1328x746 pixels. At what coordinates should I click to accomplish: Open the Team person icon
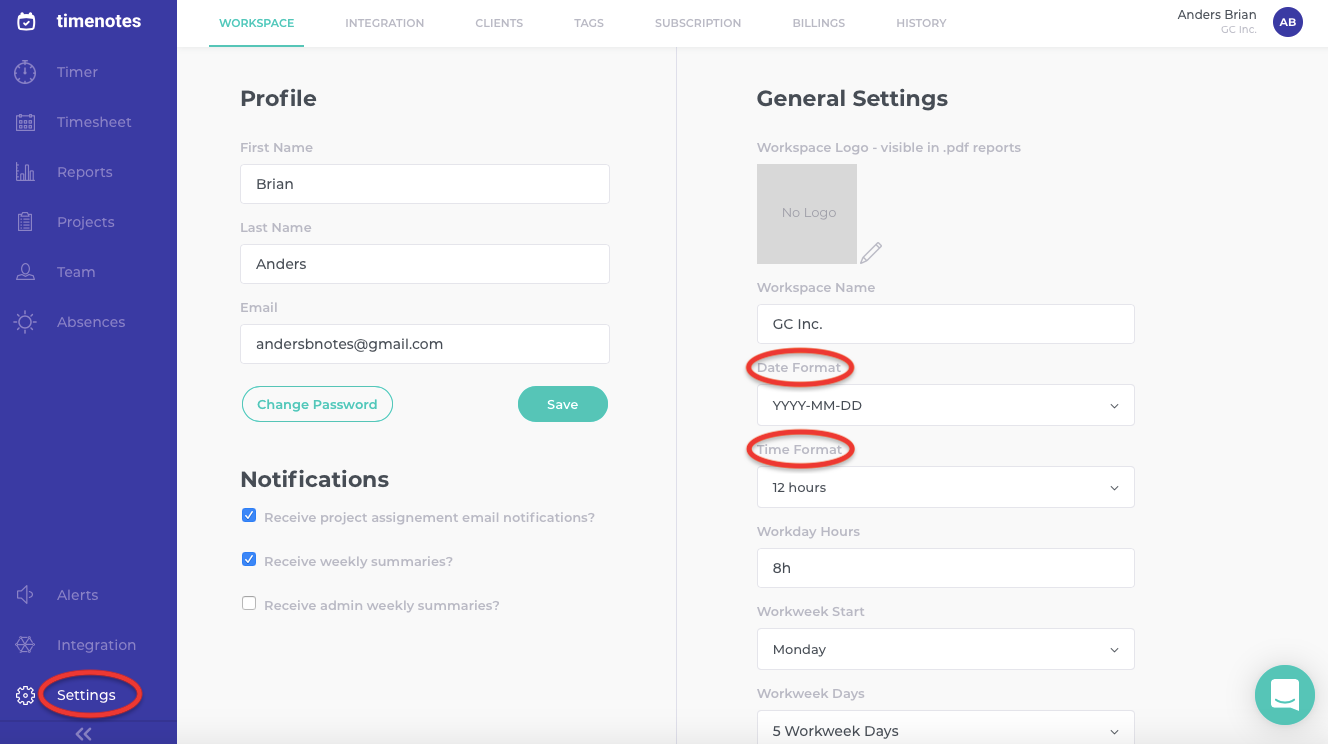25,272
